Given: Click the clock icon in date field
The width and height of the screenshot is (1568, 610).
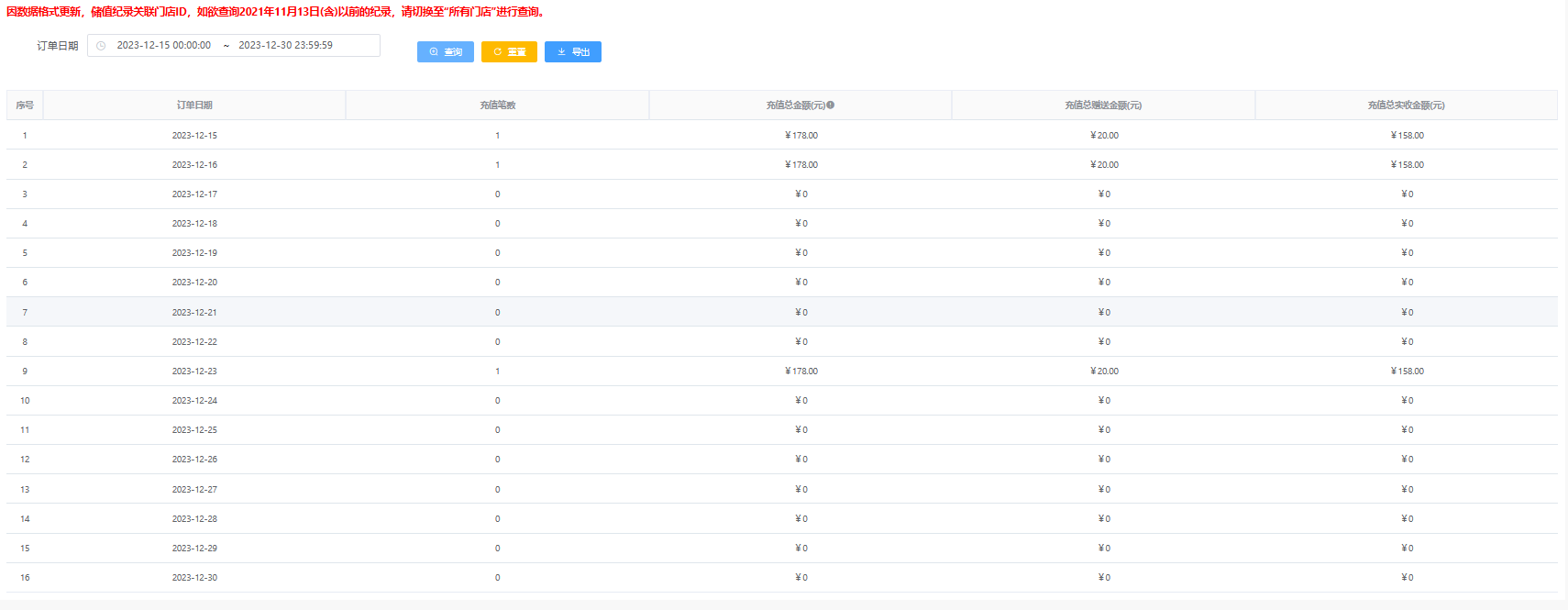Looking at the screenshot, I should 101,46.
